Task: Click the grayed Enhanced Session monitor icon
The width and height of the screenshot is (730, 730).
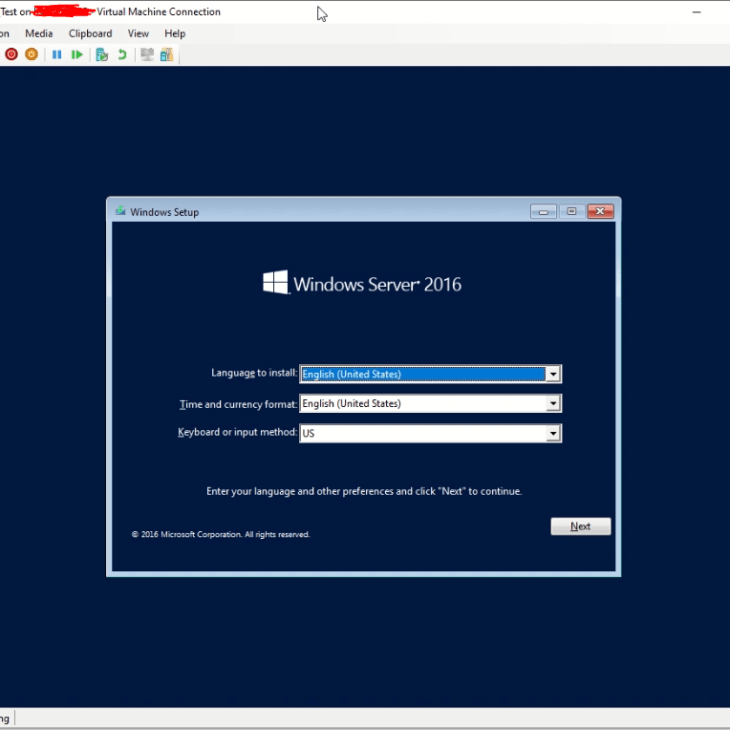Action: point(147,55)
